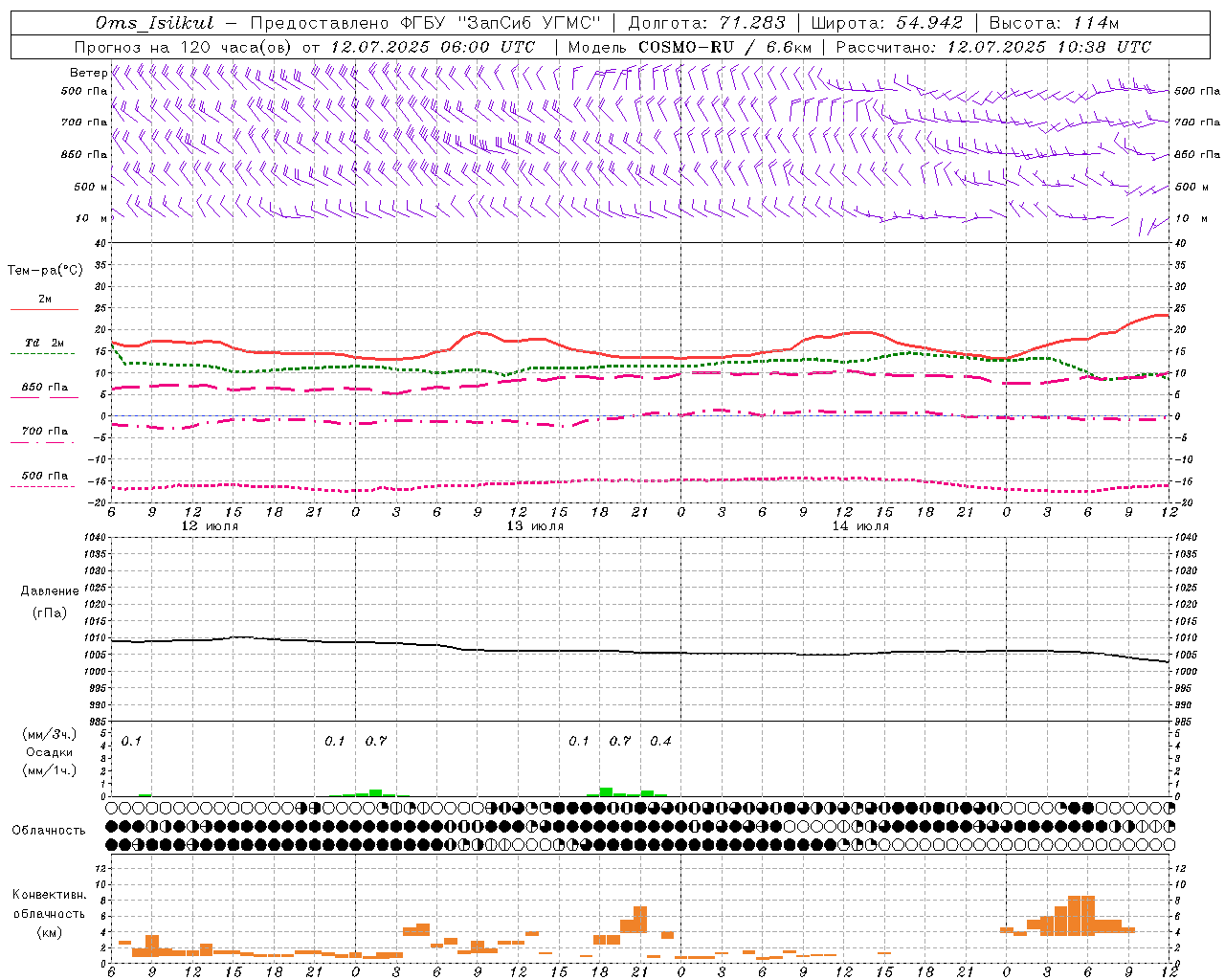Select the "Прогноз на 120 часа(ов)" forecast text
This screenshot has width=1225, height=980.
coord(184,47)
